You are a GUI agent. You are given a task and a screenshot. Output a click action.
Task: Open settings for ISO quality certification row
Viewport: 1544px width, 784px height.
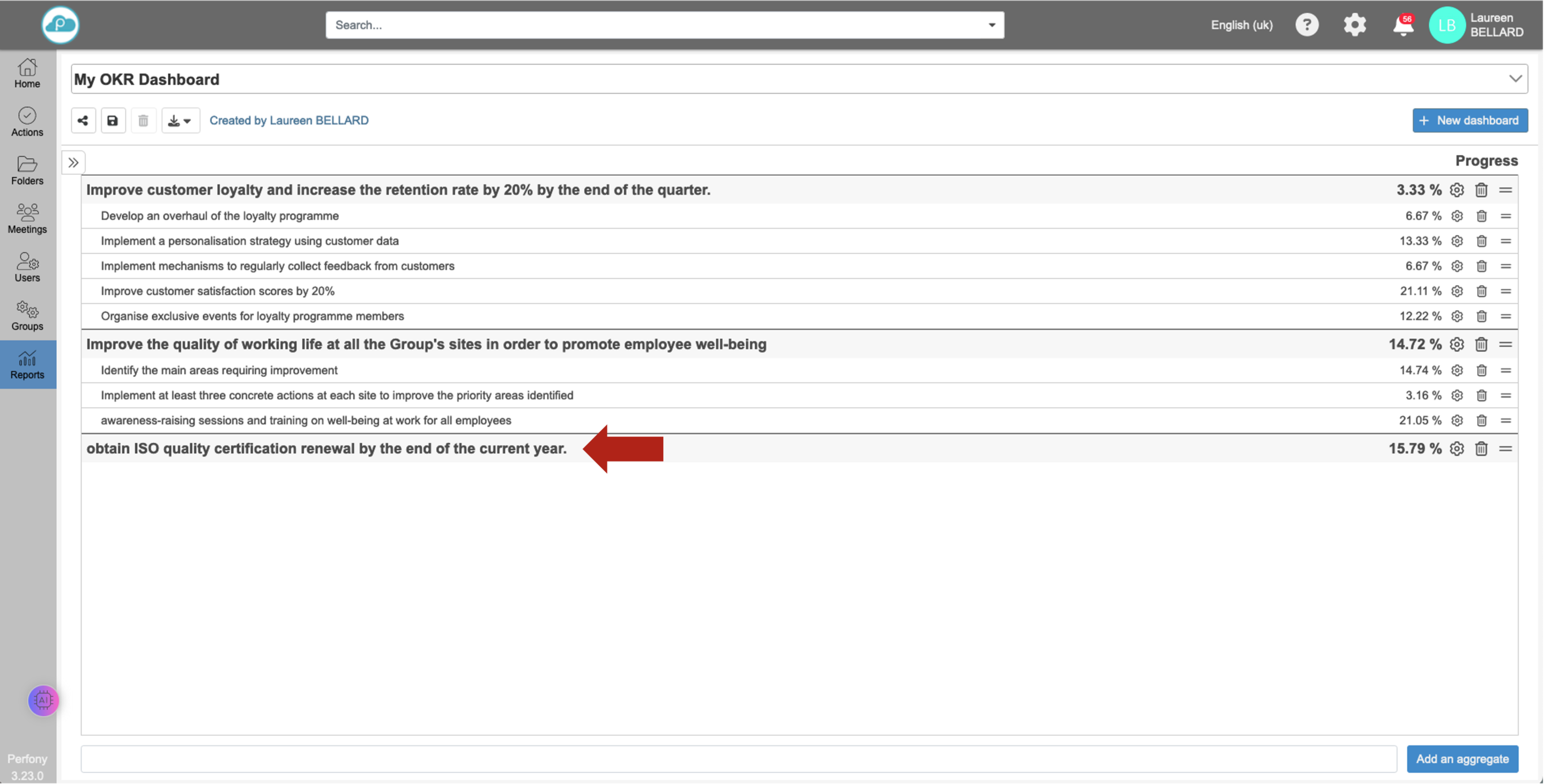point(1457,449)
